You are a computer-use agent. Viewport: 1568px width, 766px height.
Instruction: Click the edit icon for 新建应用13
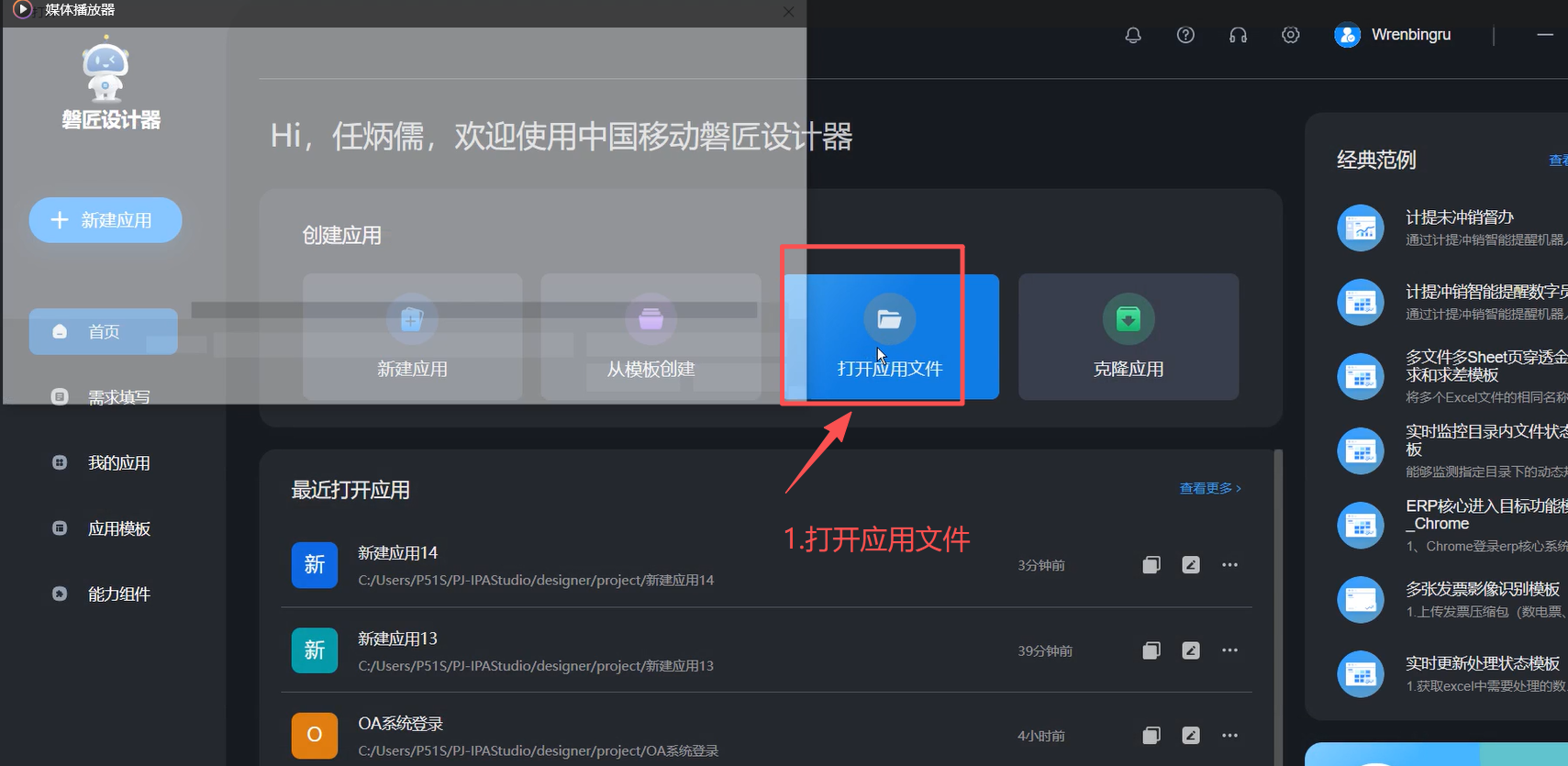click(x=1191, y=650)
